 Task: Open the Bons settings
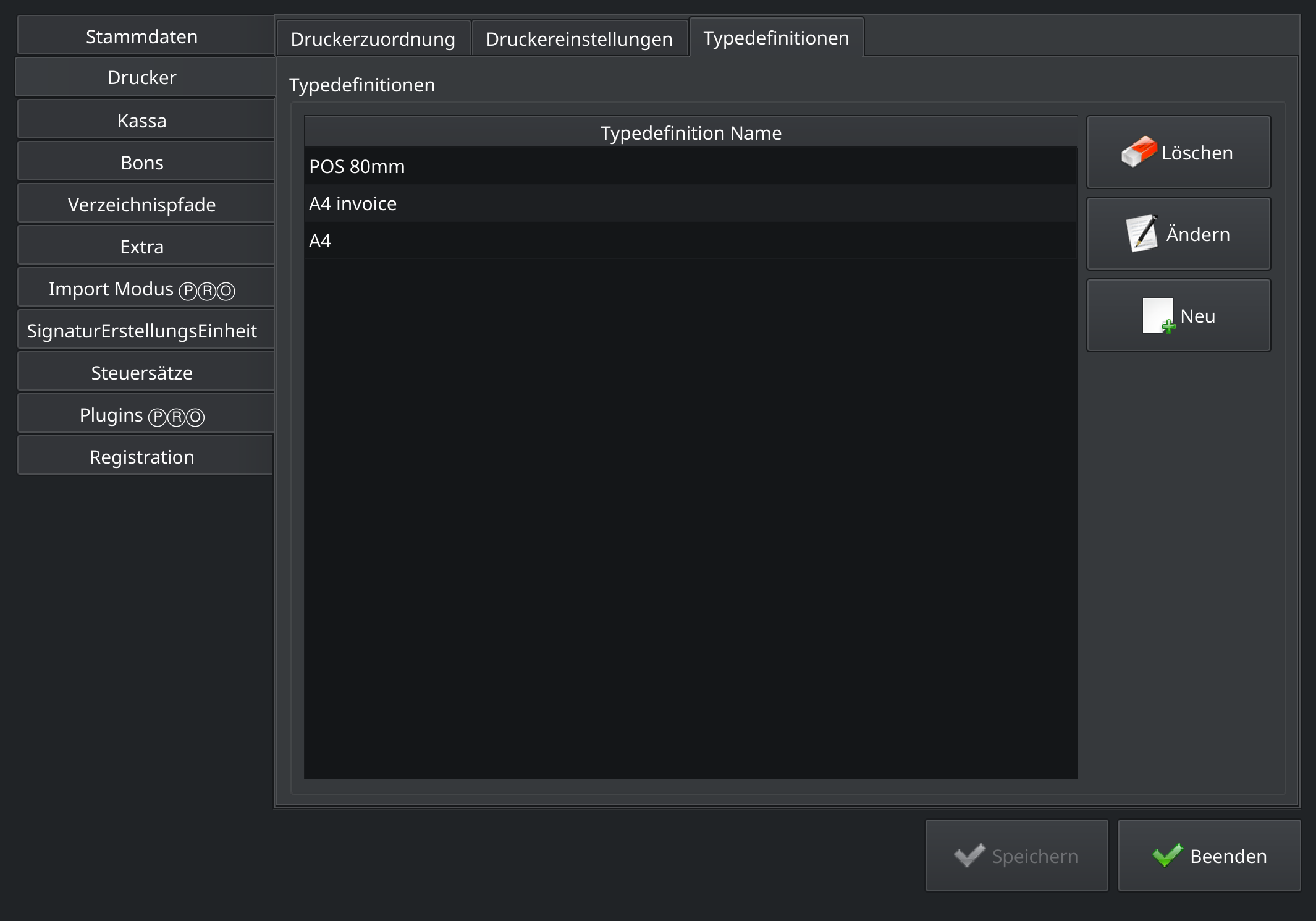pos(145,163)
